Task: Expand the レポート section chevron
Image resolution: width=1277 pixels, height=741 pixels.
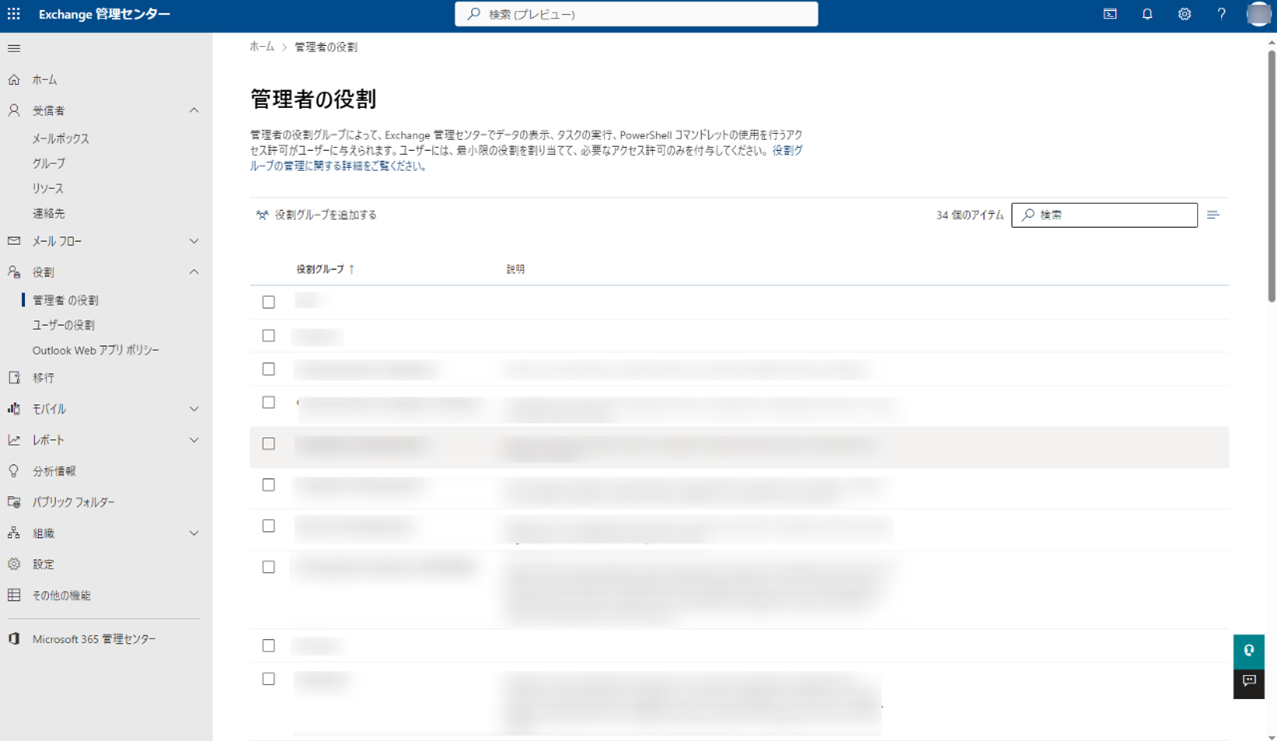Action: [x=194, y=440]
